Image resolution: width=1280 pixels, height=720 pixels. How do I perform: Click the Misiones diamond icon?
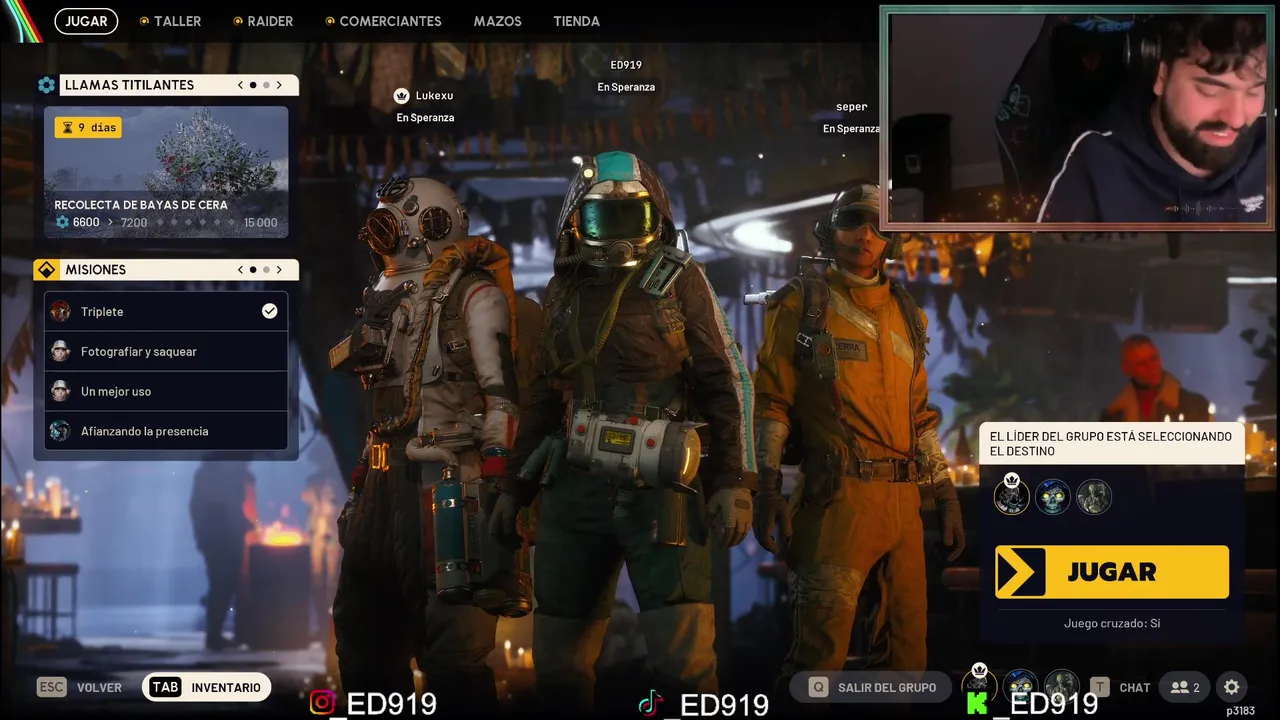click(x=46, y=270)
